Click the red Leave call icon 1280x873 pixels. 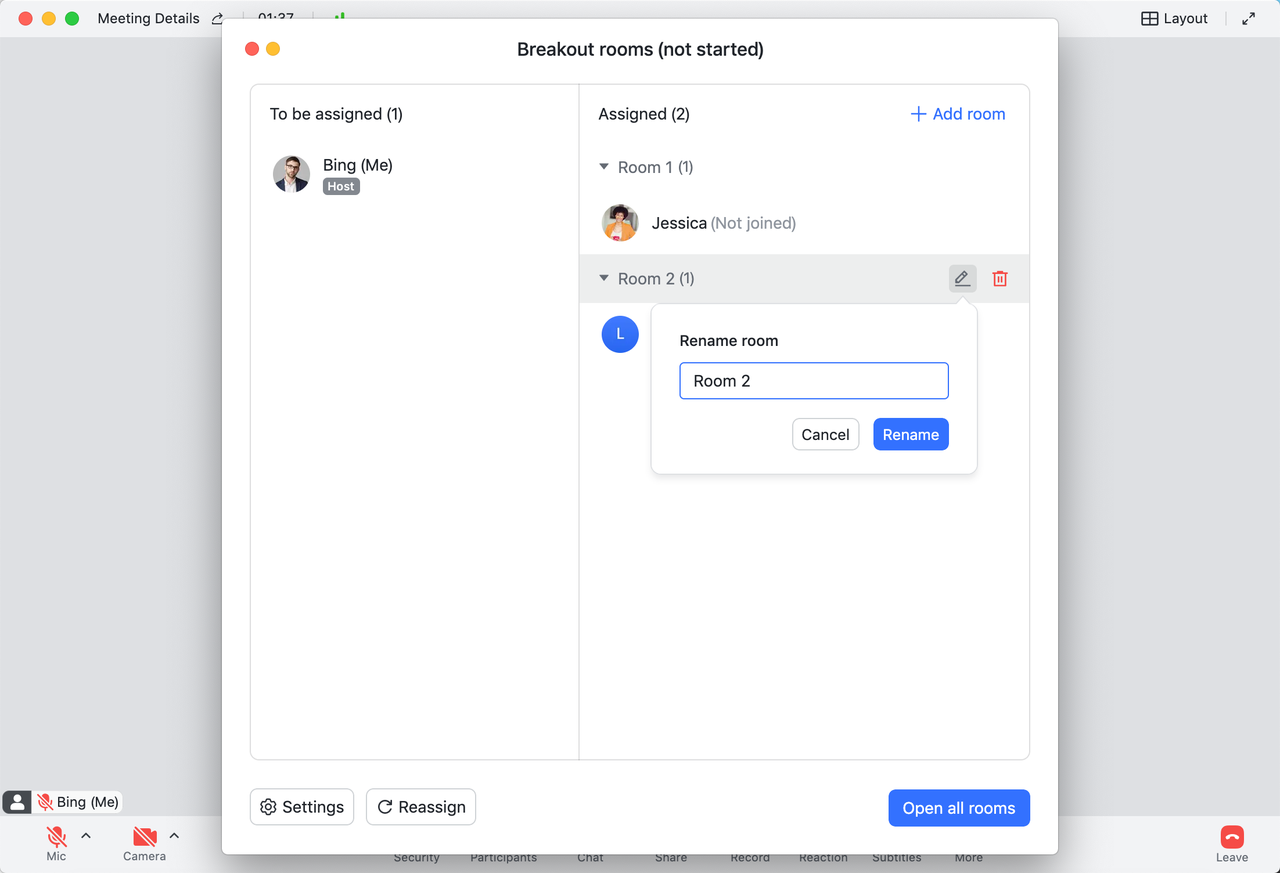[x=1232, y=837]
